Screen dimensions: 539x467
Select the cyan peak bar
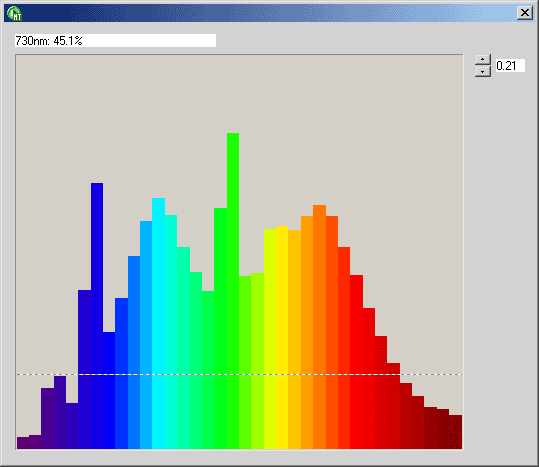tap(158, 323)
